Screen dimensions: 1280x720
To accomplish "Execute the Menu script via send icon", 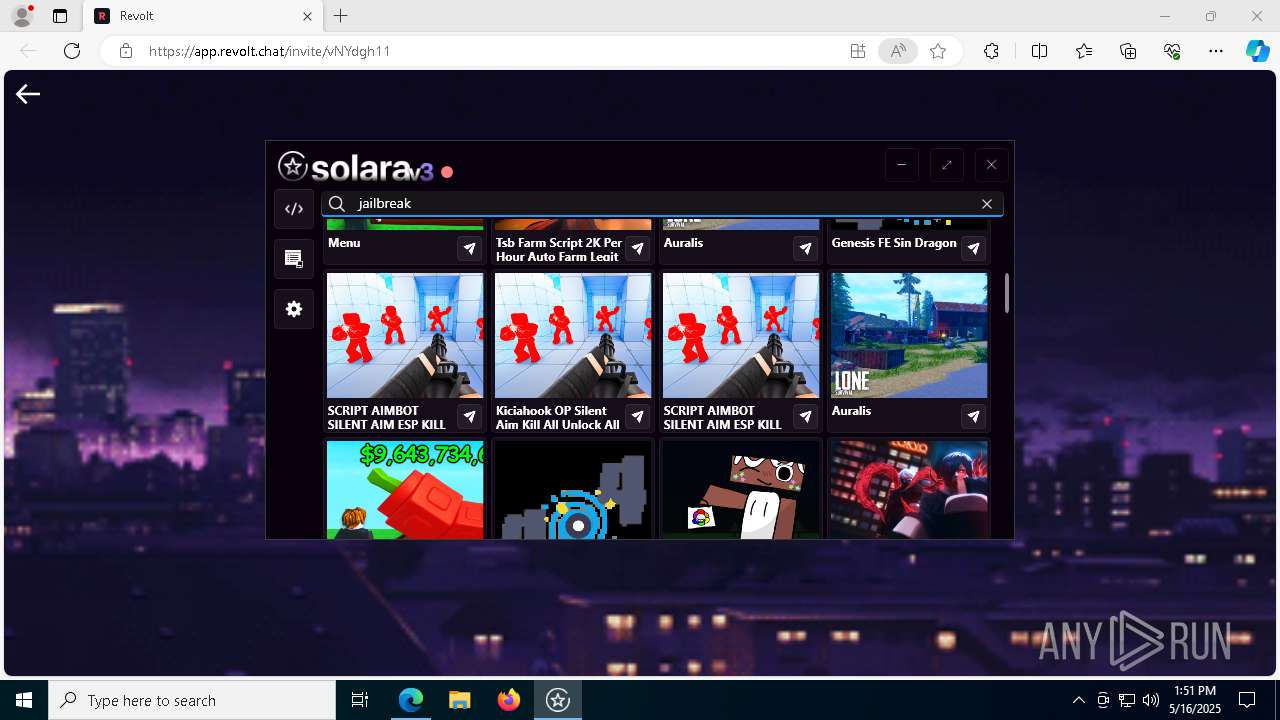I will pyautogui.click(x=470, y=248).
